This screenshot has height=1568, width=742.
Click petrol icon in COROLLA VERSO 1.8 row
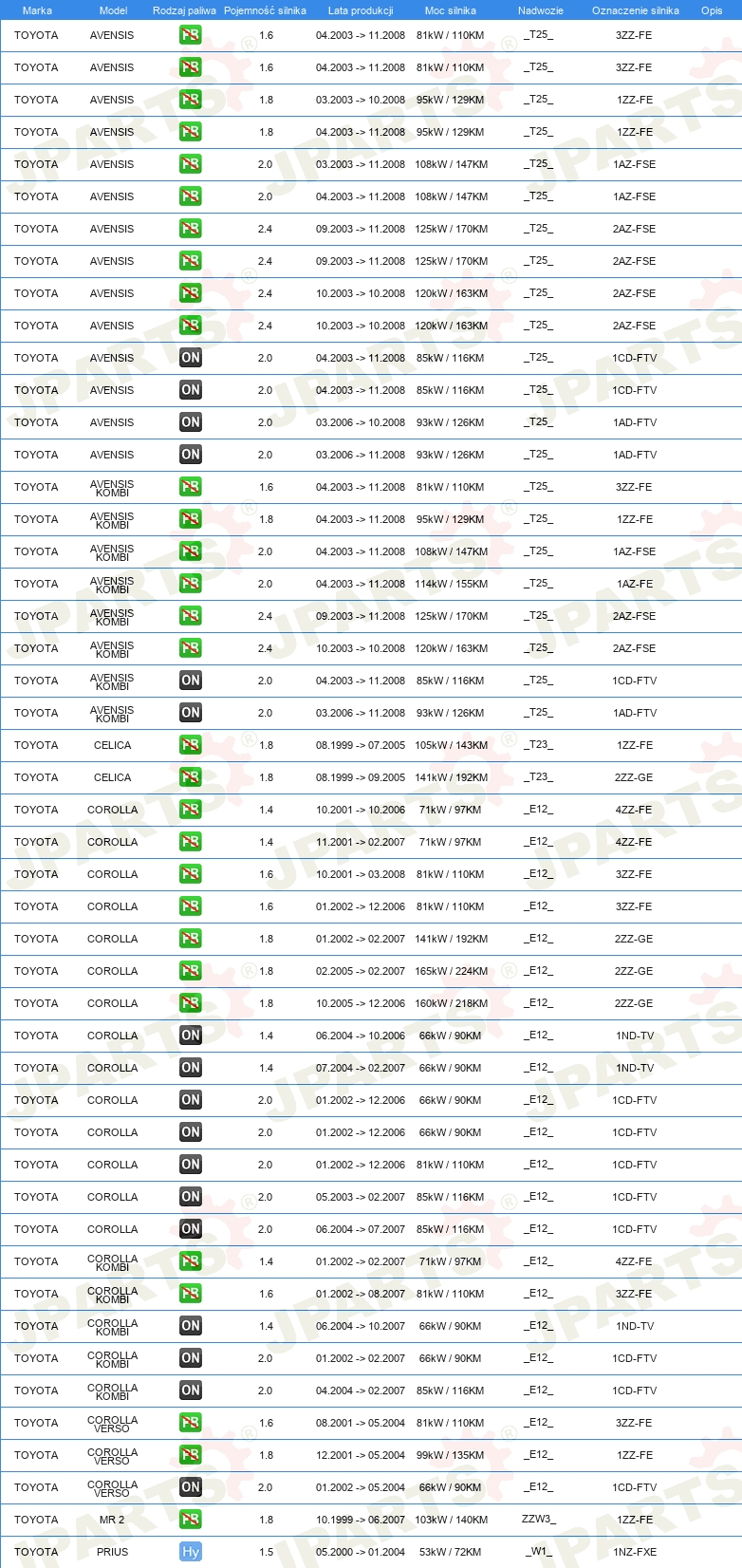(191, 1455)
